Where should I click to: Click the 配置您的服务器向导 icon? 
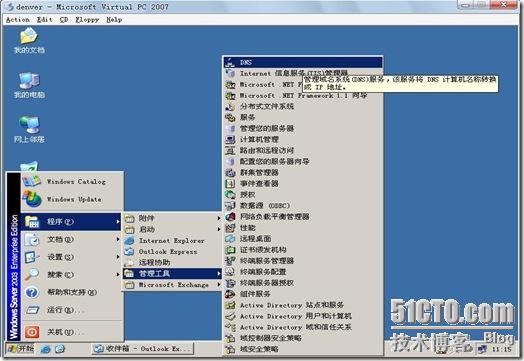230,161
